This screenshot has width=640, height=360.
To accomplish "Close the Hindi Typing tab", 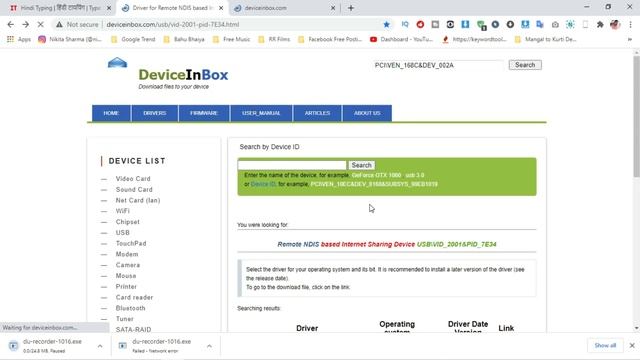I will click(x=109, y=8).
